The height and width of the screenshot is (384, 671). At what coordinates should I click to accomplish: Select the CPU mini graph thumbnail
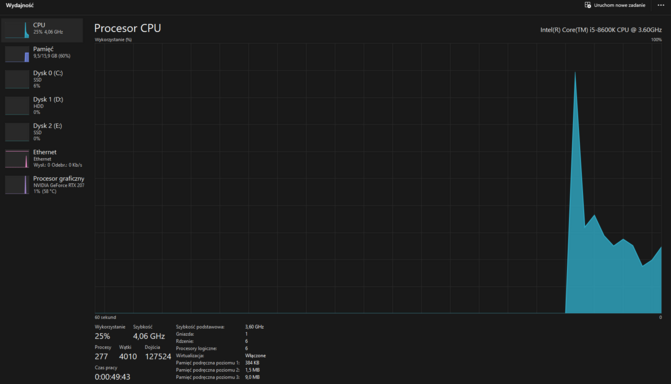pyautogui.click(x=17, y=30)
